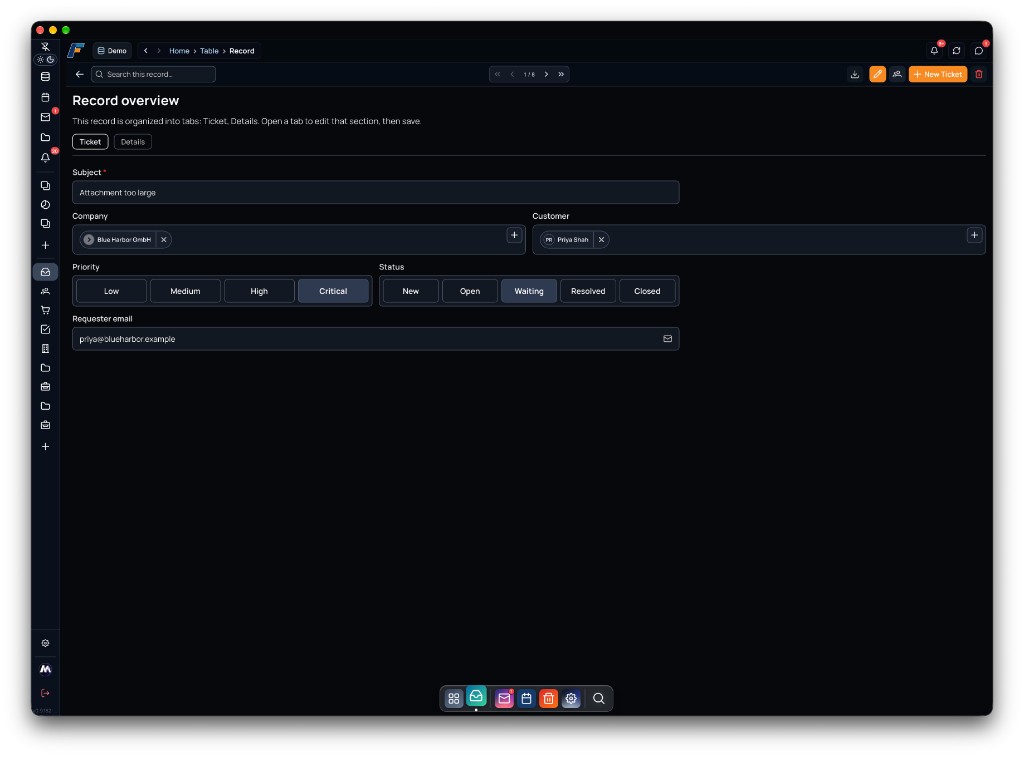Click the download export icon

pyautogui.click(x=855, y=74)
